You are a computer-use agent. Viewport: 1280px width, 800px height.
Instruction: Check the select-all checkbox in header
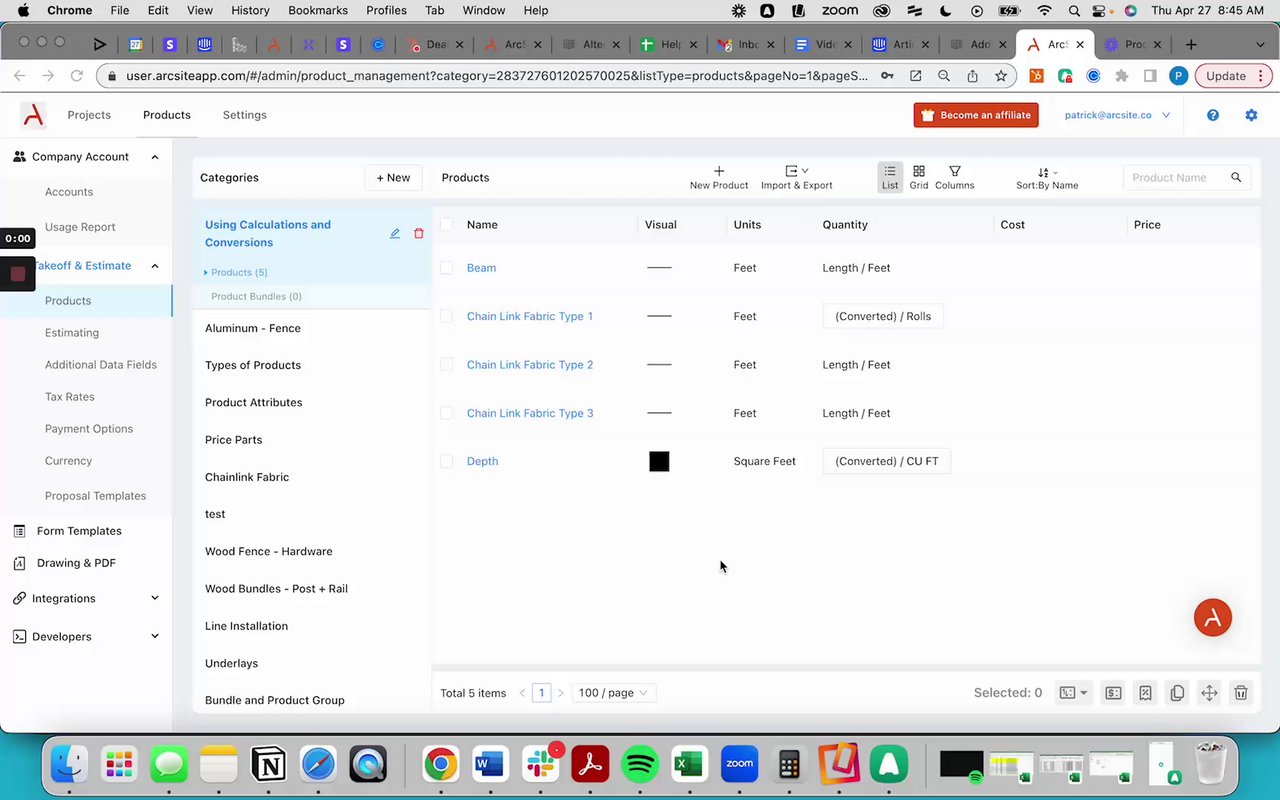447,225
